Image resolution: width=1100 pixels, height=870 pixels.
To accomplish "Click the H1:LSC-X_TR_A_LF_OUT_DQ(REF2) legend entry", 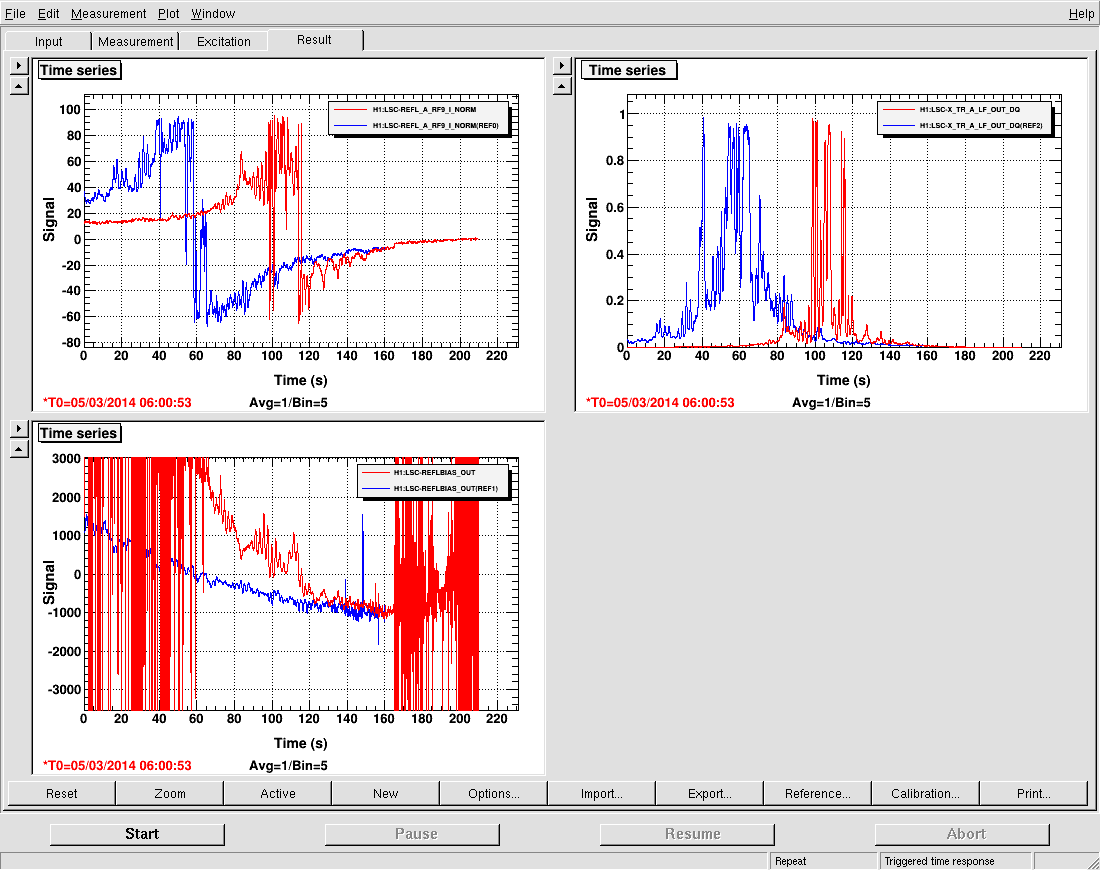I will [x=981, y=126].
